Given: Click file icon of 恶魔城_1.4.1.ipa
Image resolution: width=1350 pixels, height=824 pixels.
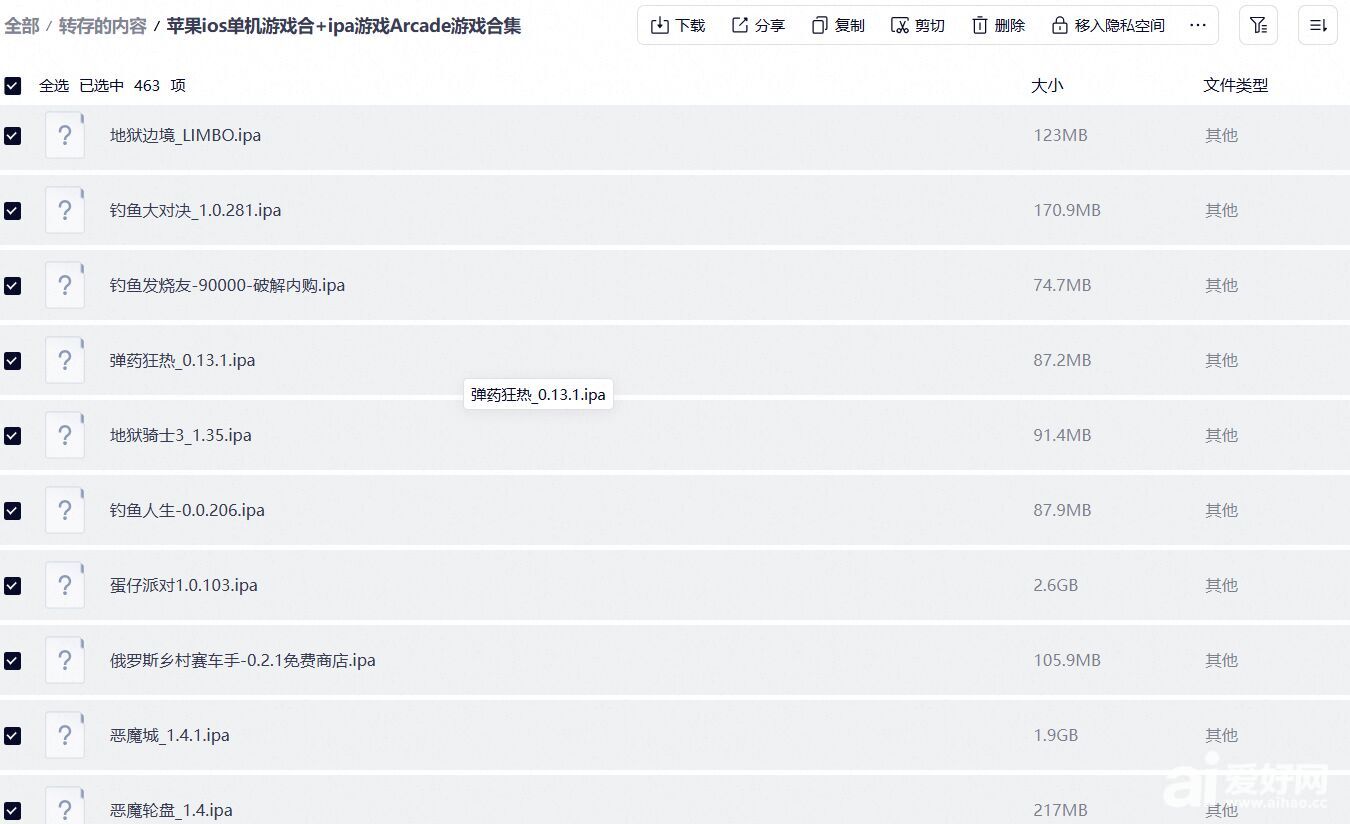Looking at the screenshot, I should click(x=65, y=735).
